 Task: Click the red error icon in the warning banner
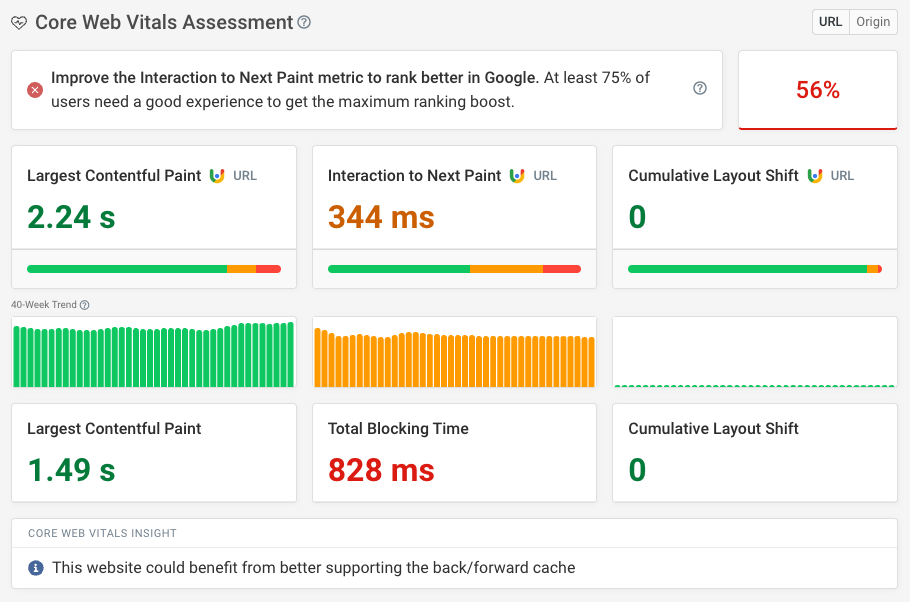[33, 88]
